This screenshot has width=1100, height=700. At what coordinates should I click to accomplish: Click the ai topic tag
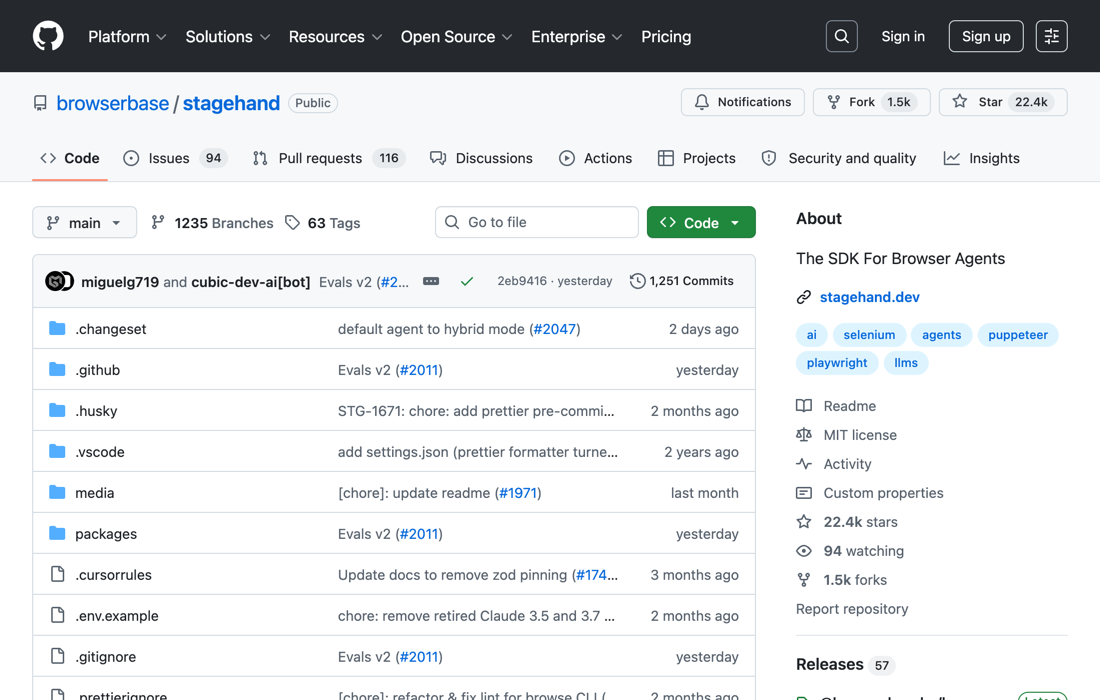(811, 335)
